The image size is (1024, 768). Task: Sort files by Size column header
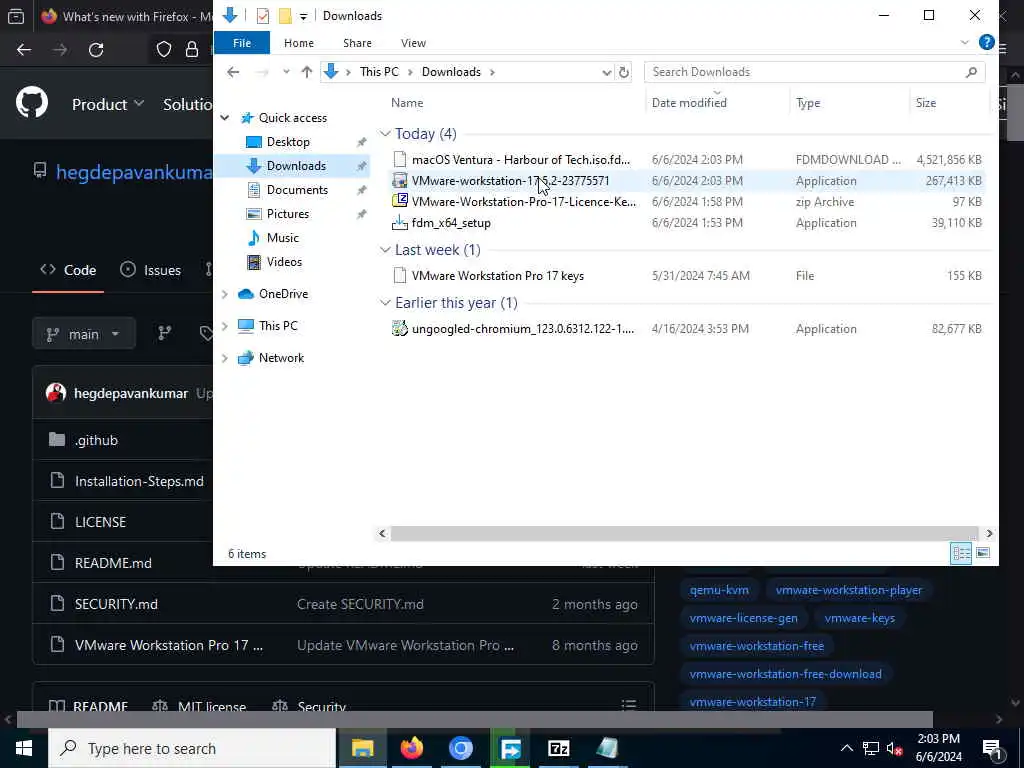tap(925, 103)
